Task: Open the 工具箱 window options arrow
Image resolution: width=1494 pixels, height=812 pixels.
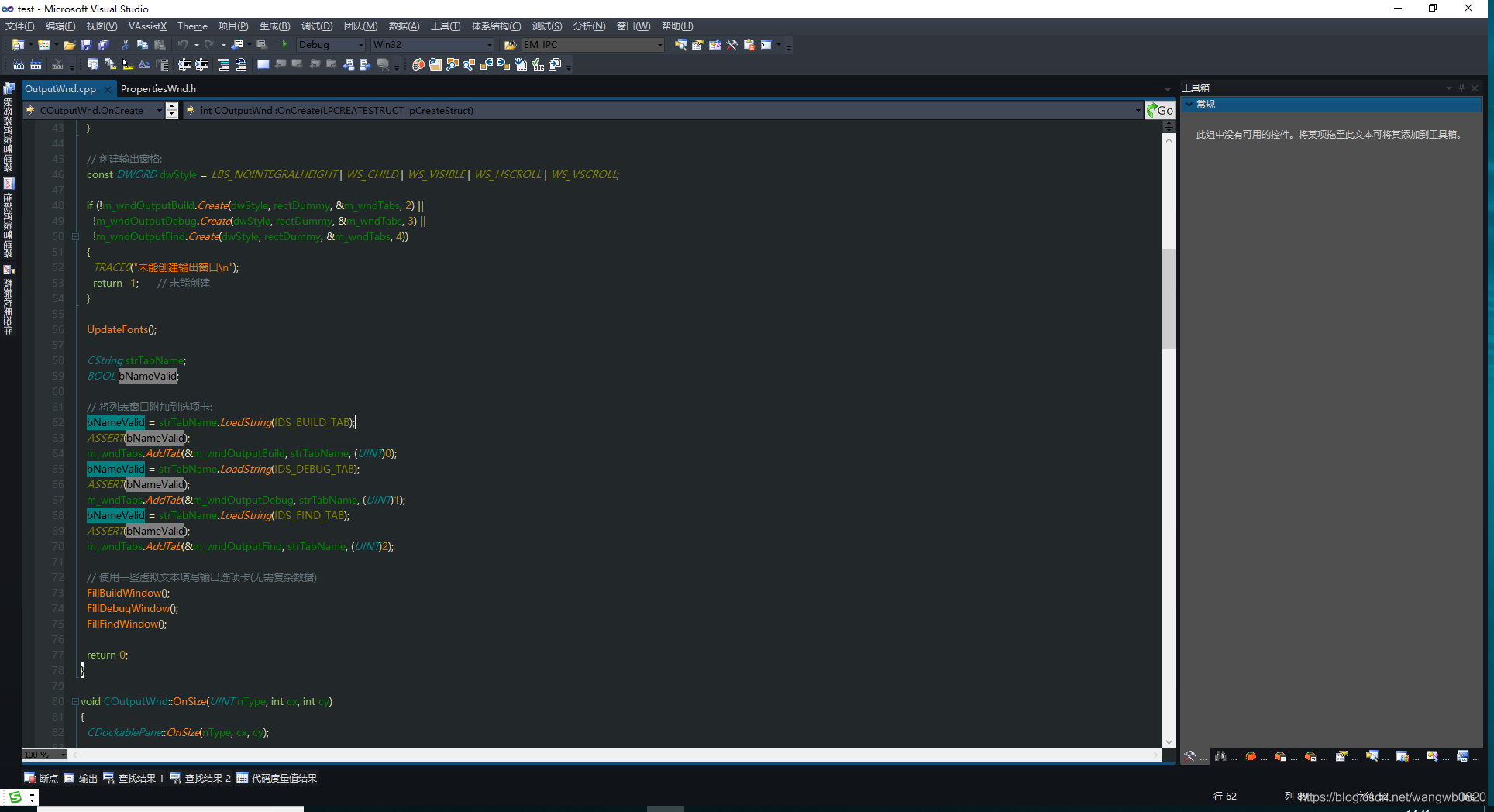Action: 1448,88
